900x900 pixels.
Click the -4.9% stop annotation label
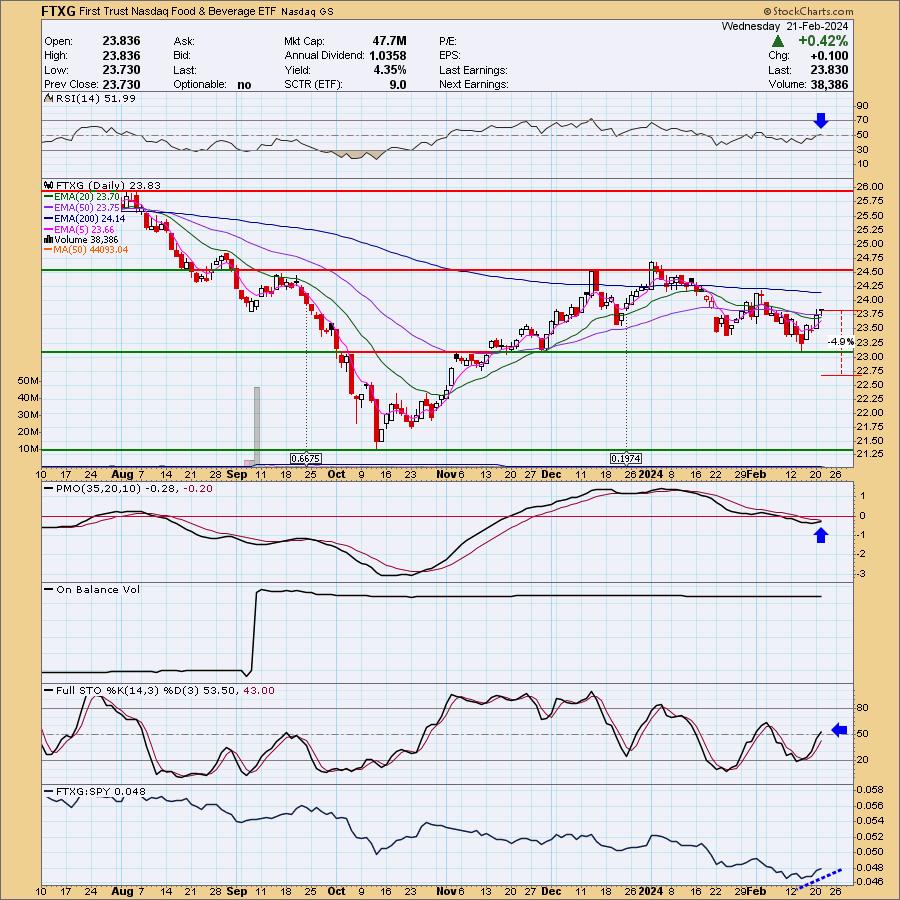pyautogui.click(x=841, y=342)
